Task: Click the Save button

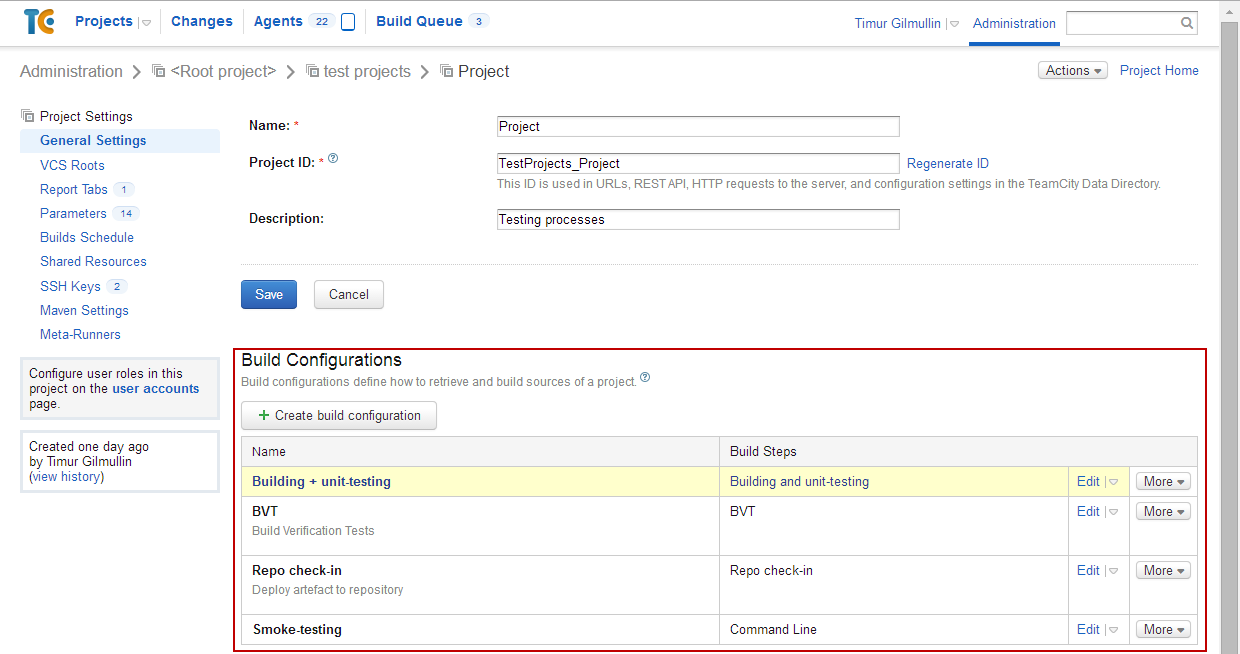Action: coord(269,294)
